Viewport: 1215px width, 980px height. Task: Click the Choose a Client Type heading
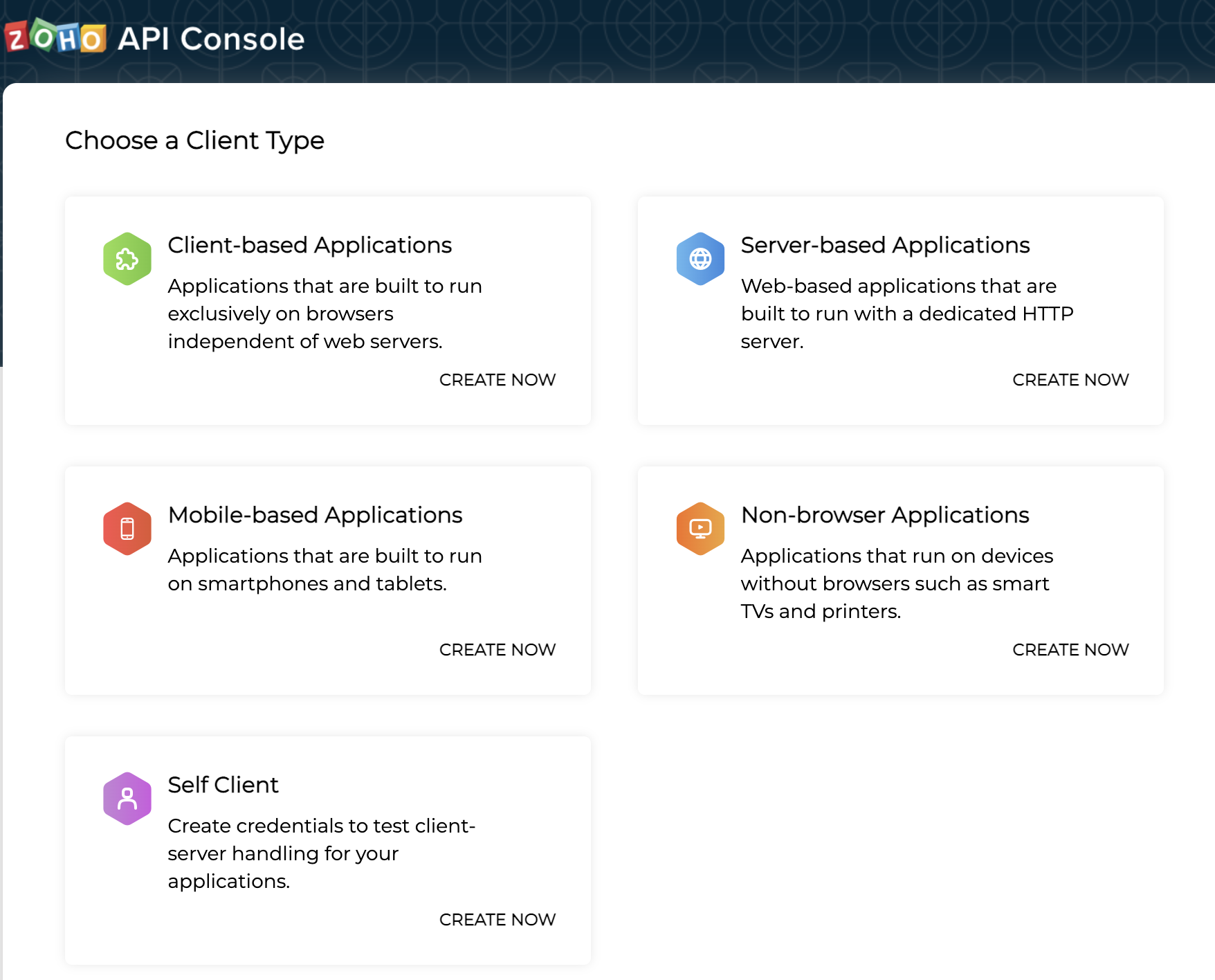pos(194,140)
